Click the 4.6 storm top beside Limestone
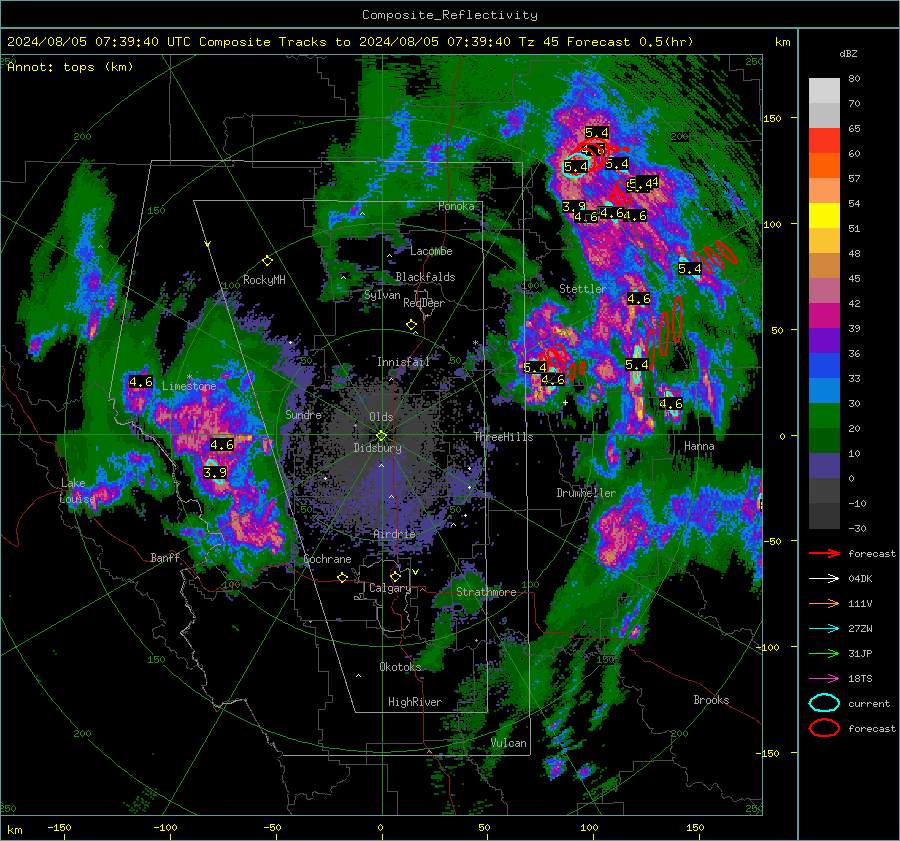The height and width of the screenshot is (841, 900). pyautogui.click(x=141, y=382)
